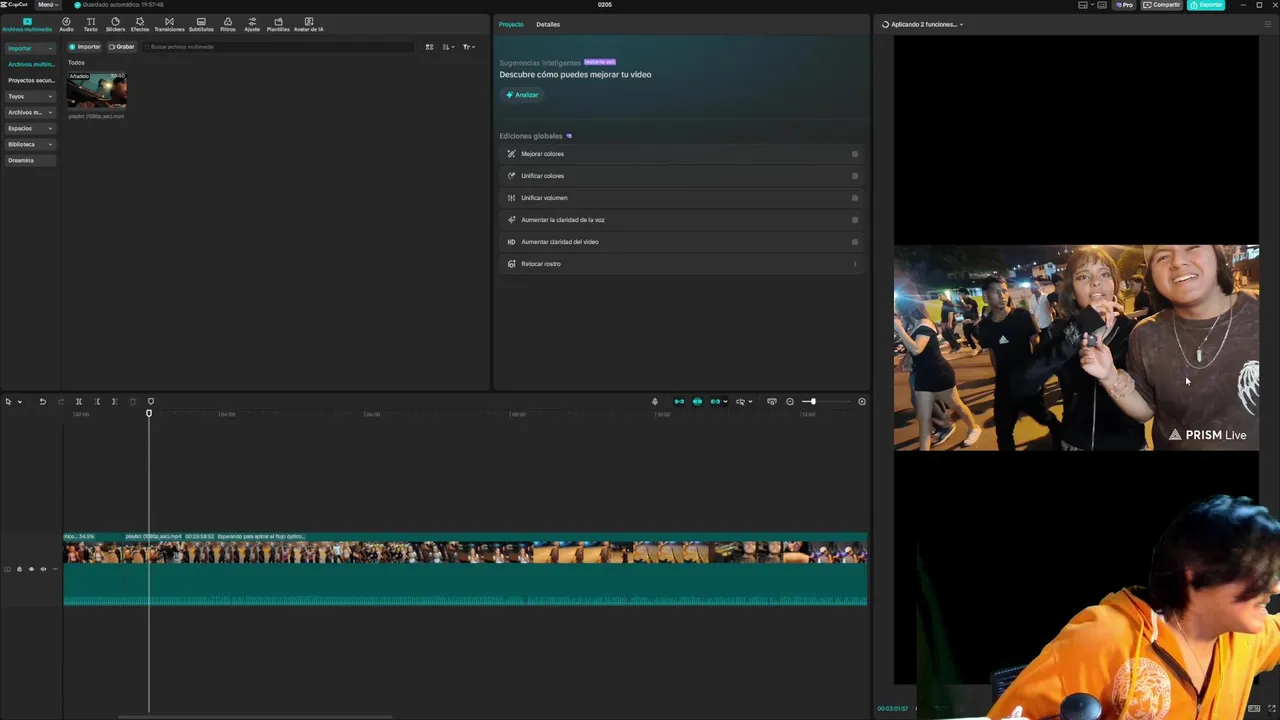Open the Transiciones panel

[169, 24]
